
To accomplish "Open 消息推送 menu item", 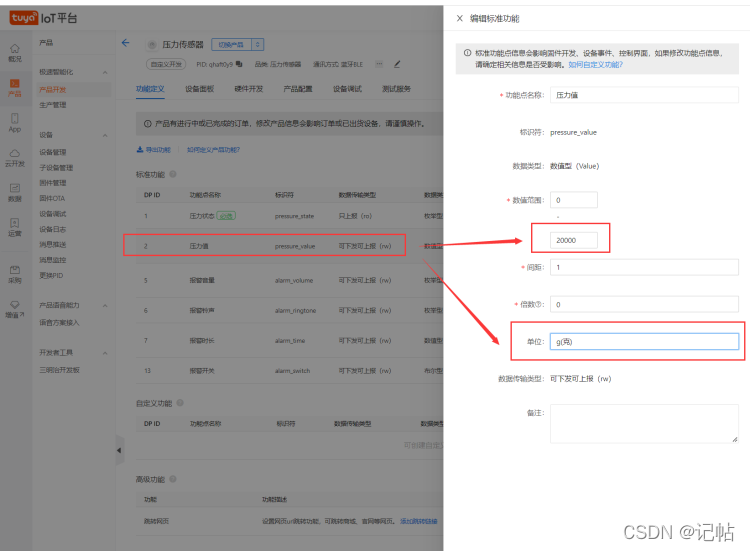I will click(x=53, y=244).
